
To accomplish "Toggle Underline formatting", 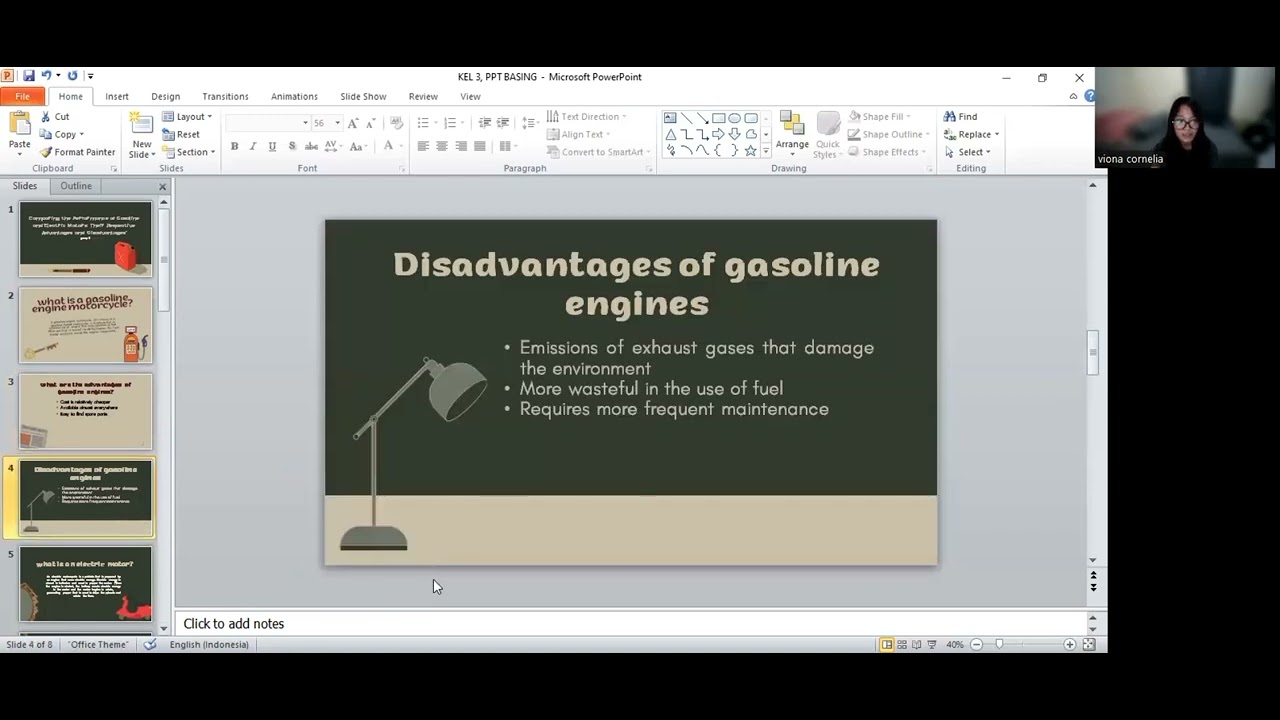I will (x=271, y=147).
